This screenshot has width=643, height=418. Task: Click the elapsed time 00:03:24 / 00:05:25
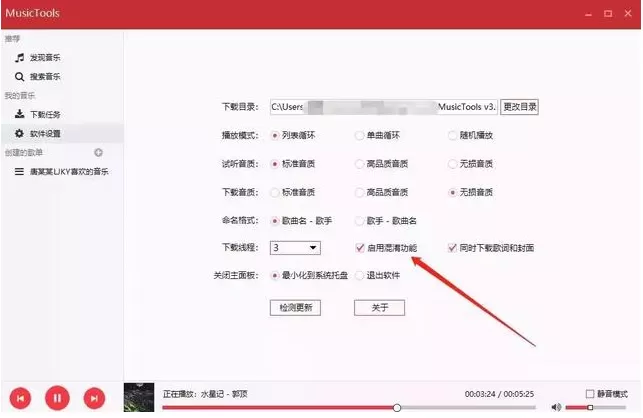(499, 394)
